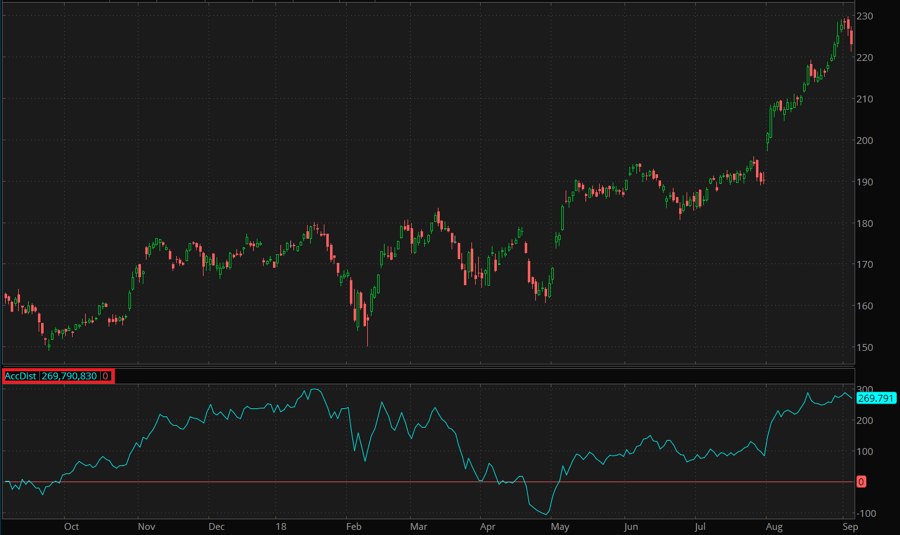Click the May label on time axis
Image resolution: width=900 pixels, height=535 pixels.
(x=560, y=525)
